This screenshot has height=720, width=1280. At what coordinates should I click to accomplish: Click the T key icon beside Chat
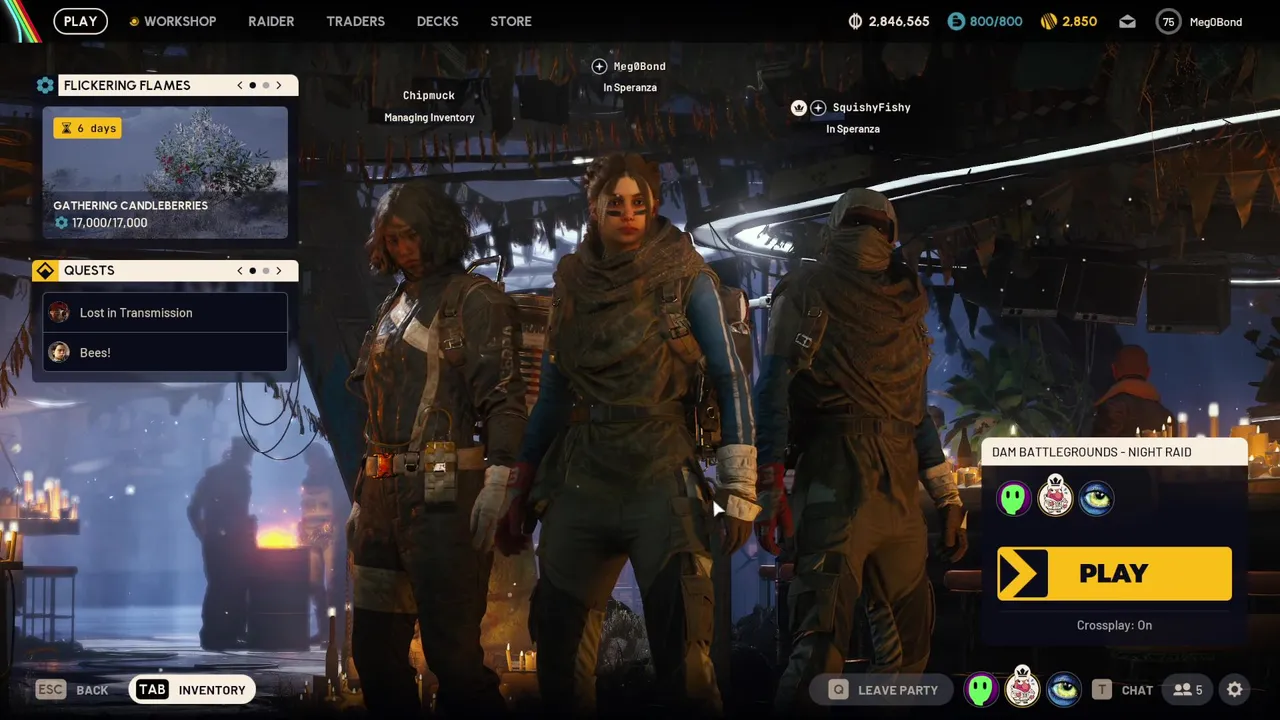coord(1101,690)
